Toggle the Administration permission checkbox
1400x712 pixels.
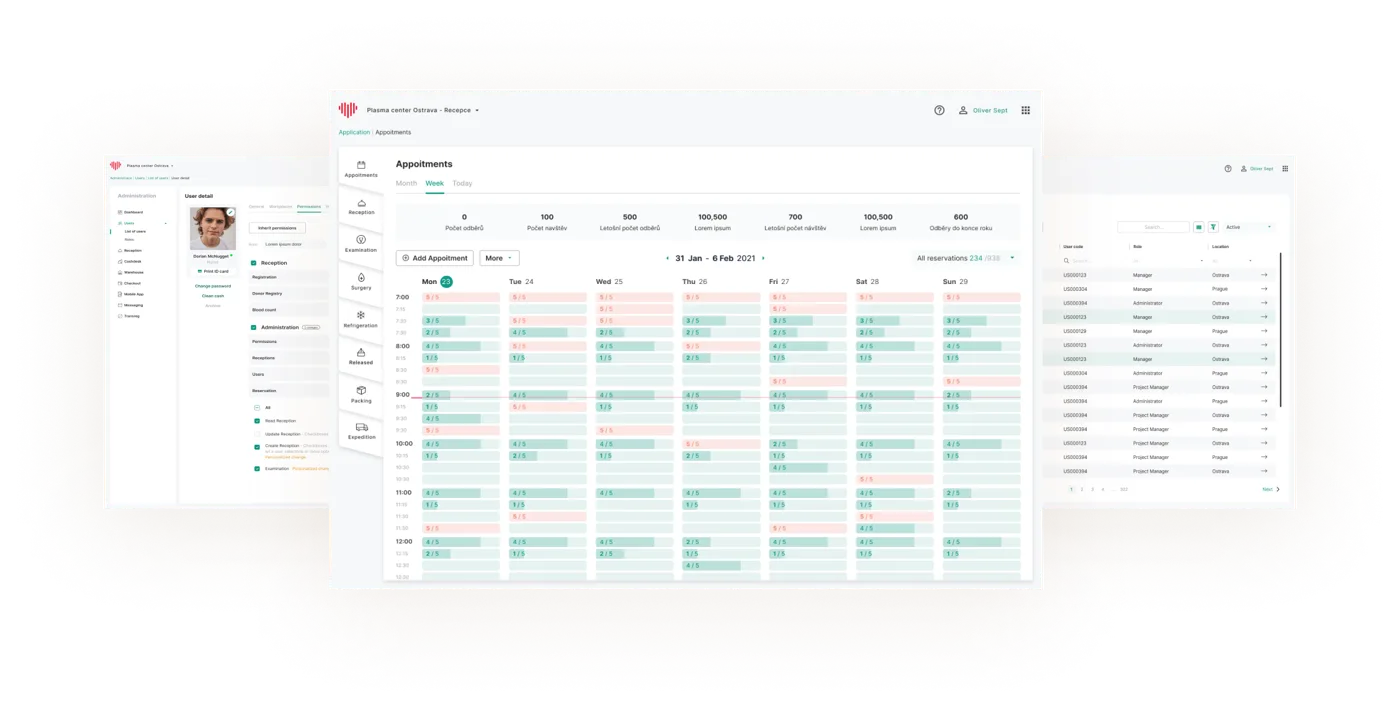tap(254, 327)
